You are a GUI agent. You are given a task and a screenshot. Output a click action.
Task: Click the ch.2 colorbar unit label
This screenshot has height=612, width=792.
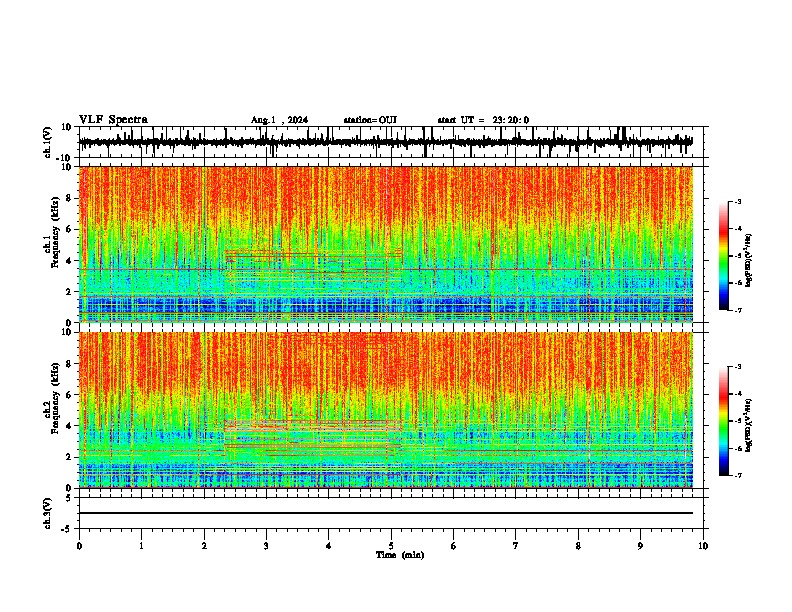tap(748, 426)
